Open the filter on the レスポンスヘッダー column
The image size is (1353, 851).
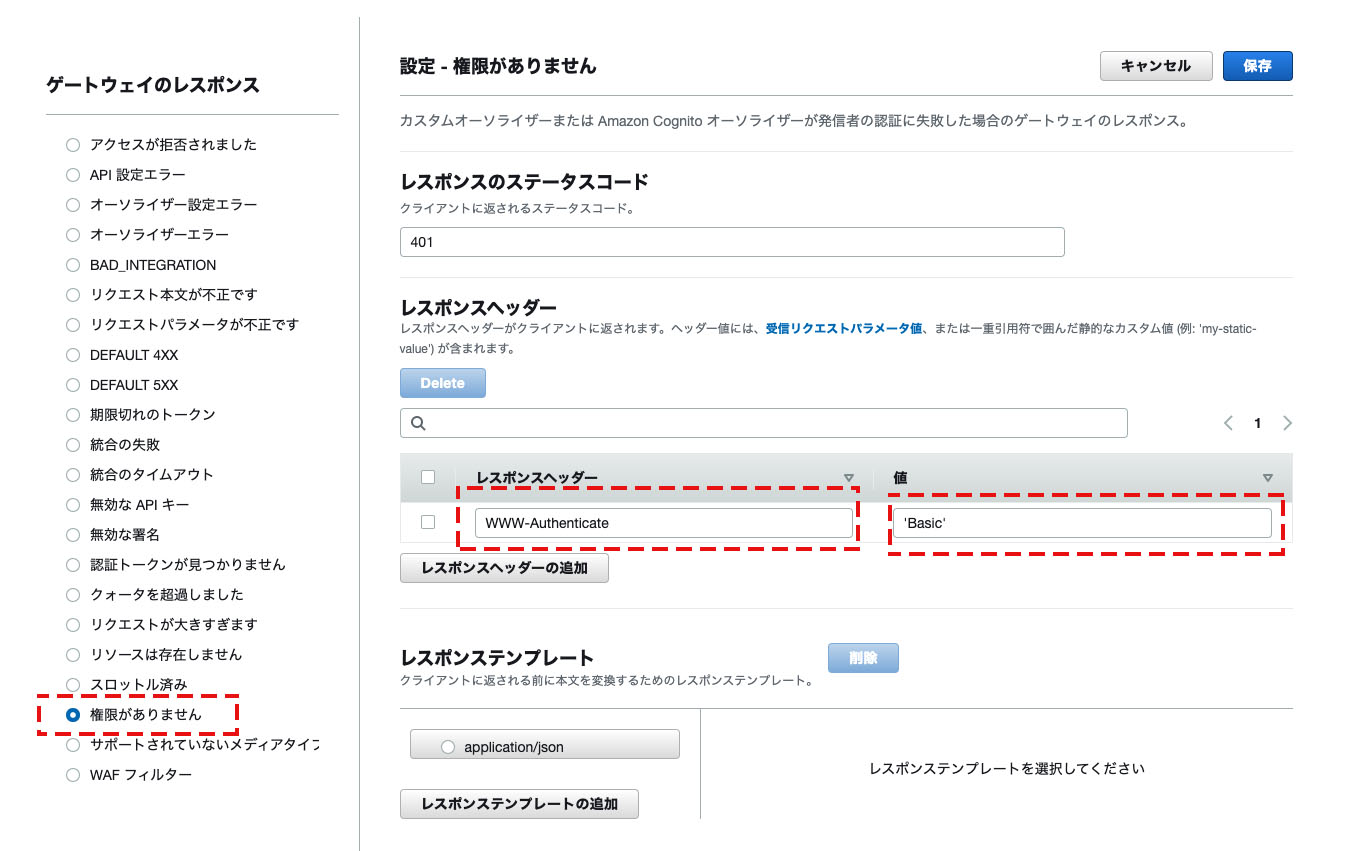(848, 477)
